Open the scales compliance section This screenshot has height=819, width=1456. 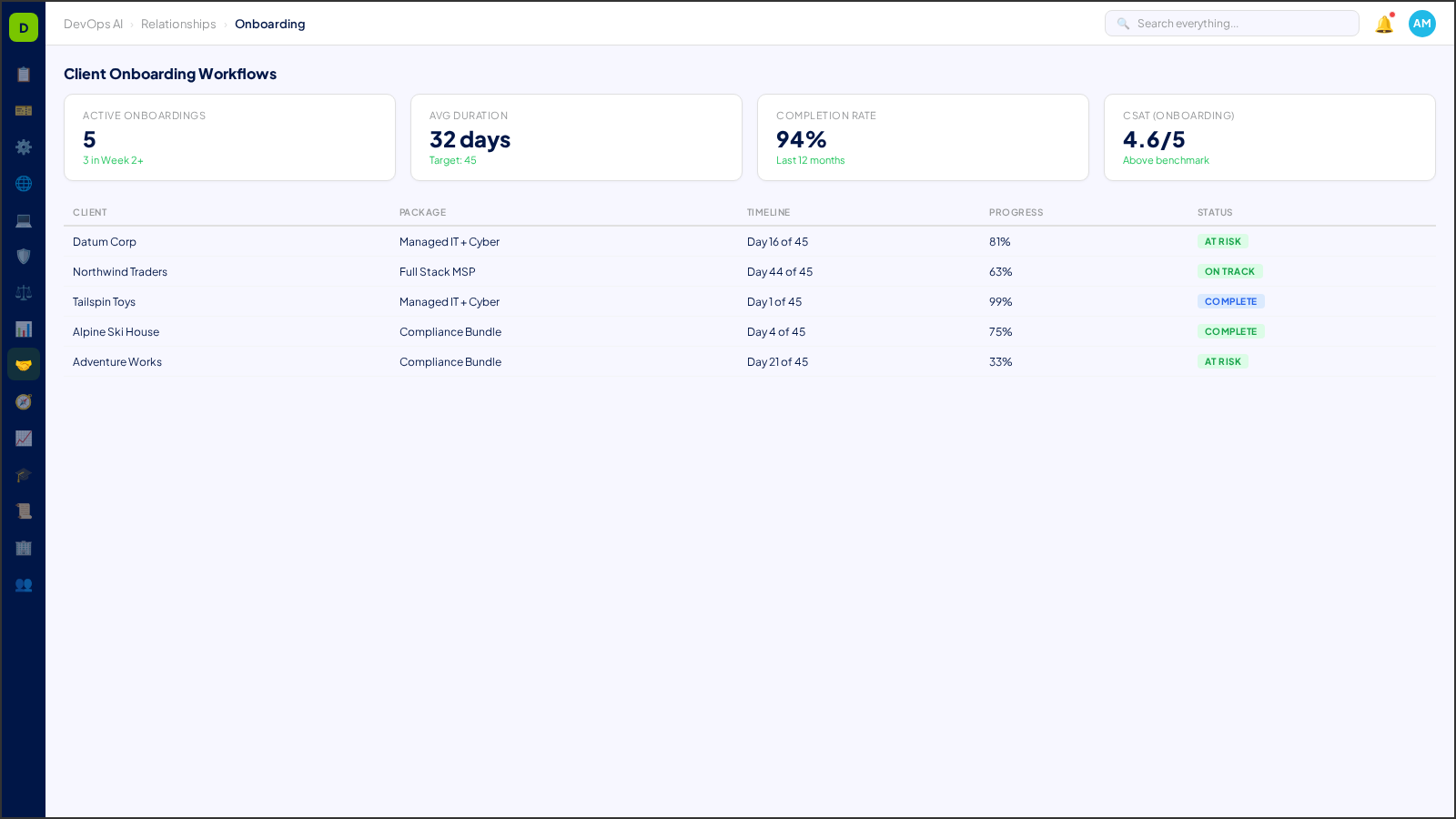click(x=23, y=293)
